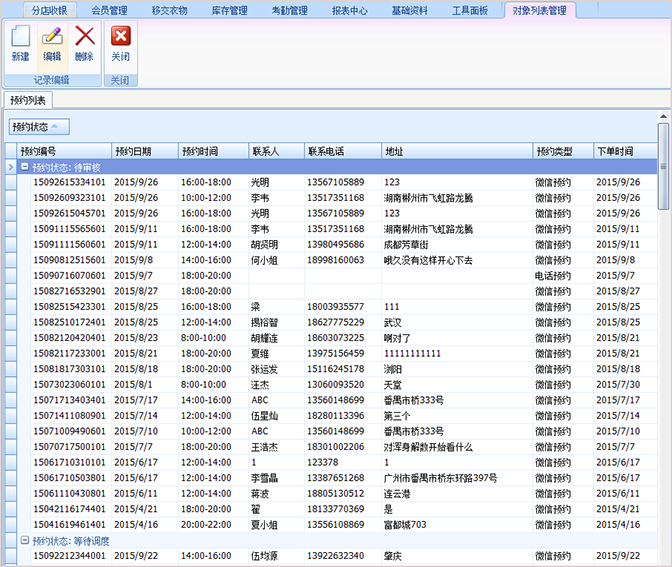The height and width of the screenshot is (567, 672).
Task: Sort by 联系人 column header
Action: click(x=275, y=151)
